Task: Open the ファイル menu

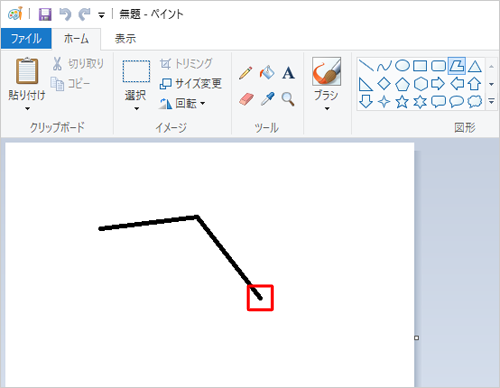Action: tap(26, 39)
